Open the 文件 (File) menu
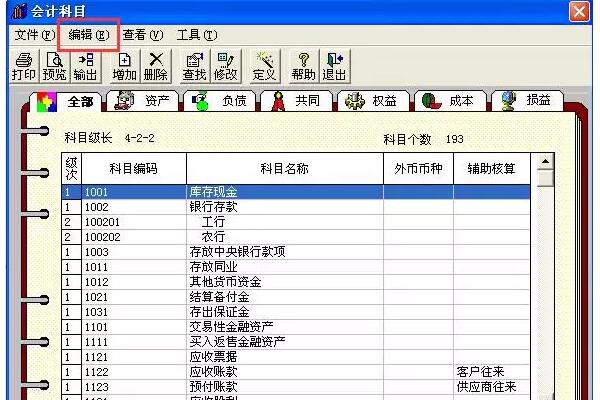The height and width of the screenshot is (400, 600). coord(34,35)
